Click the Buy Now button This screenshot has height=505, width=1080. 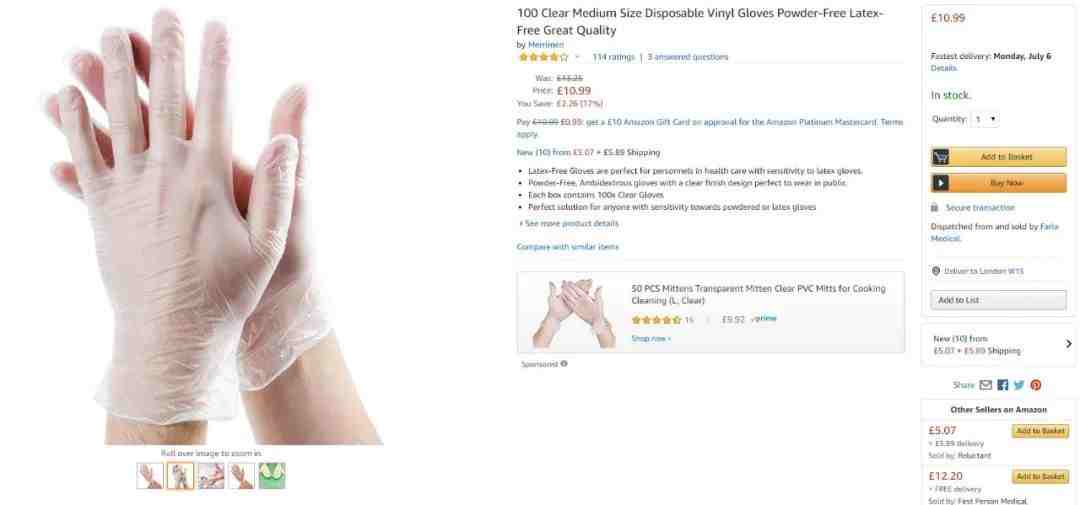tap(999, 183)
